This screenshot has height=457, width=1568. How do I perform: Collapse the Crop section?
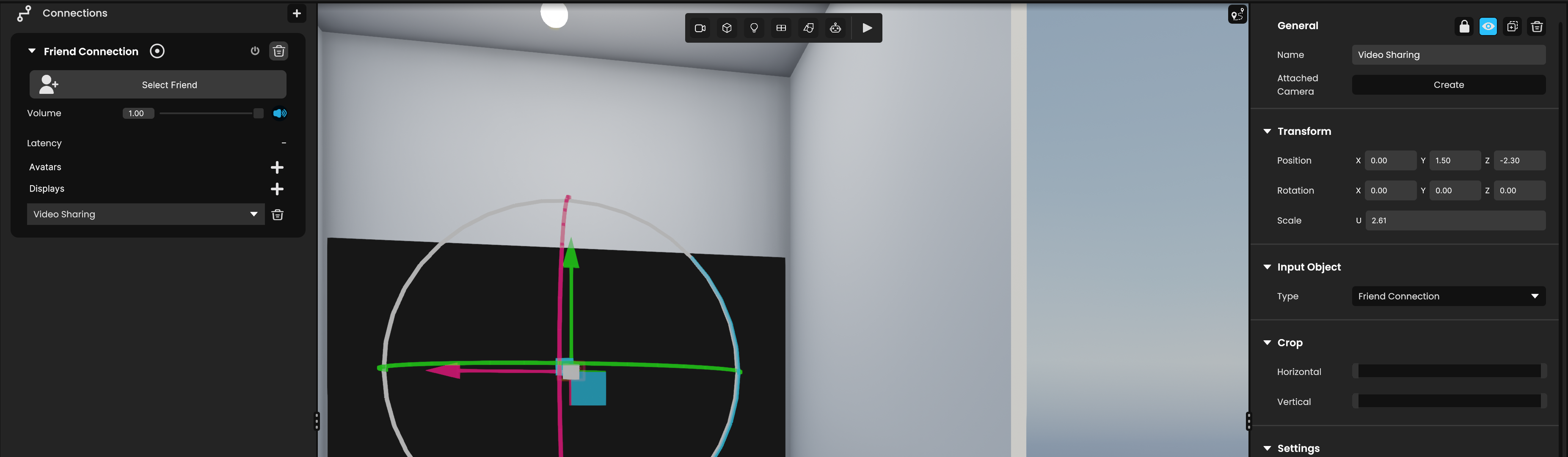point(1267,343)
